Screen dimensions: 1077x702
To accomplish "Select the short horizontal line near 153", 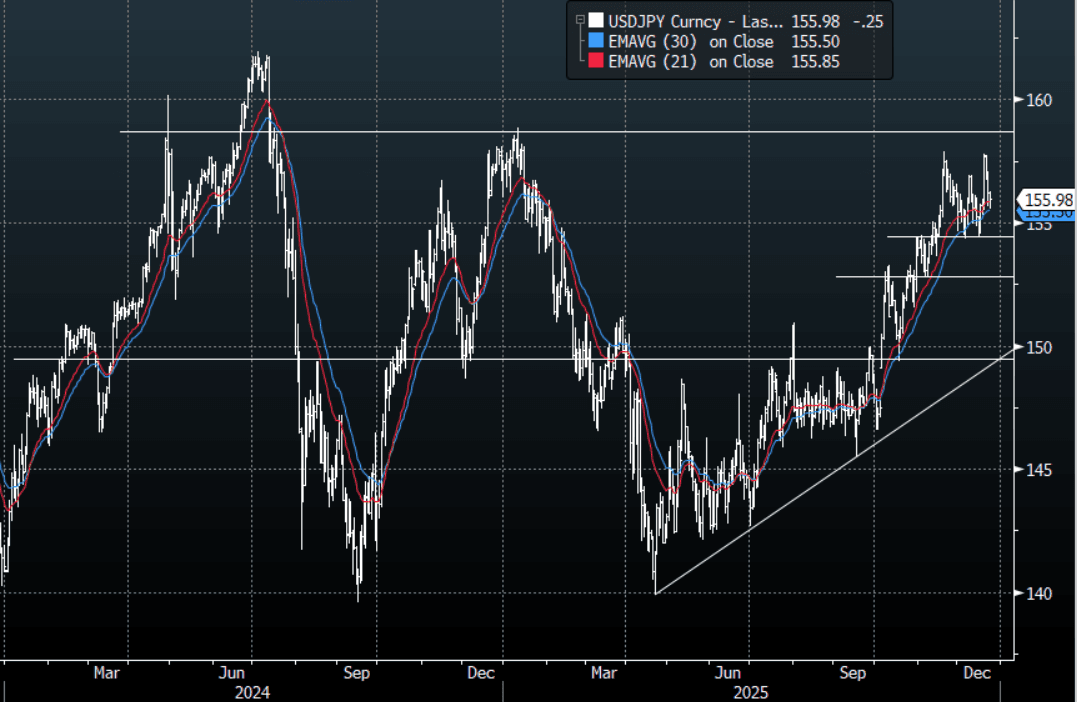I will point(925,276).
